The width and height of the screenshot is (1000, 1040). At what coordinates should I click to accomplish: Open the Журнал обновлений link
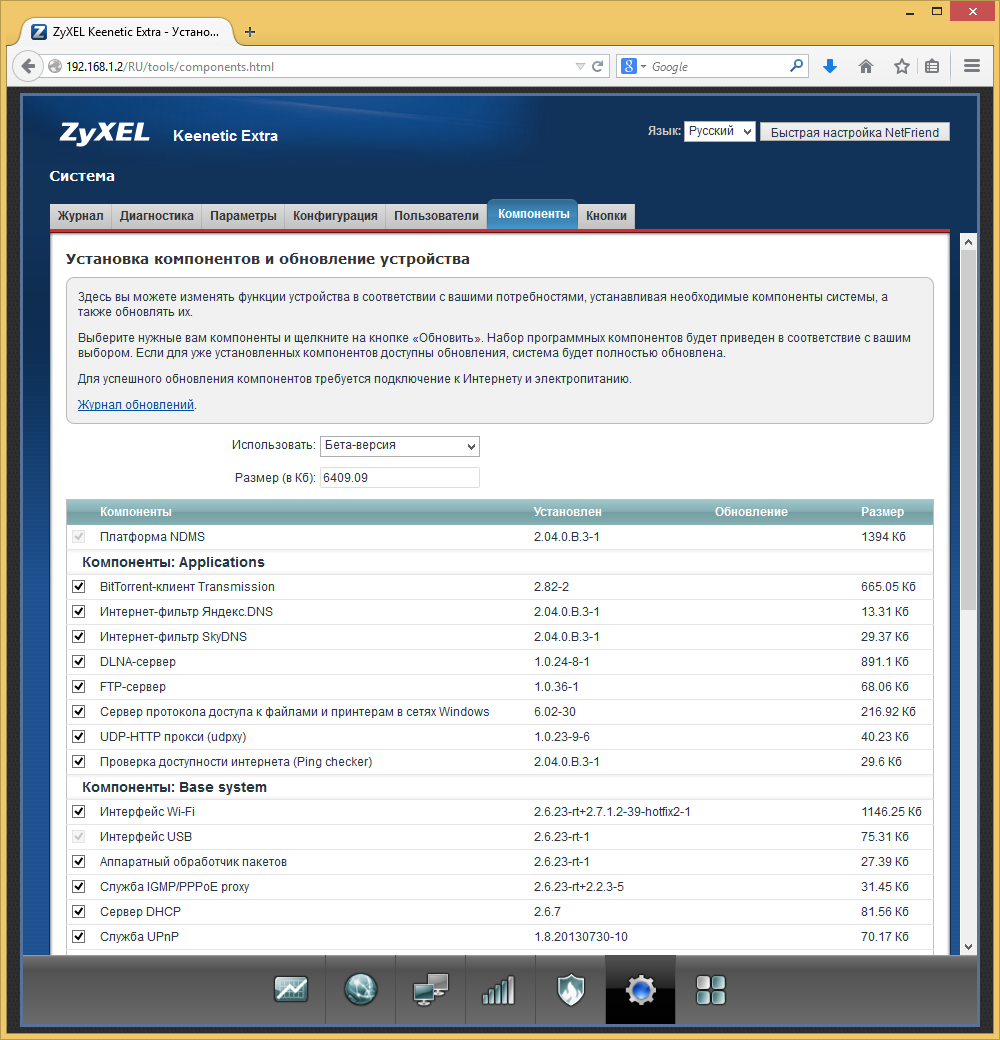[136, 405]
